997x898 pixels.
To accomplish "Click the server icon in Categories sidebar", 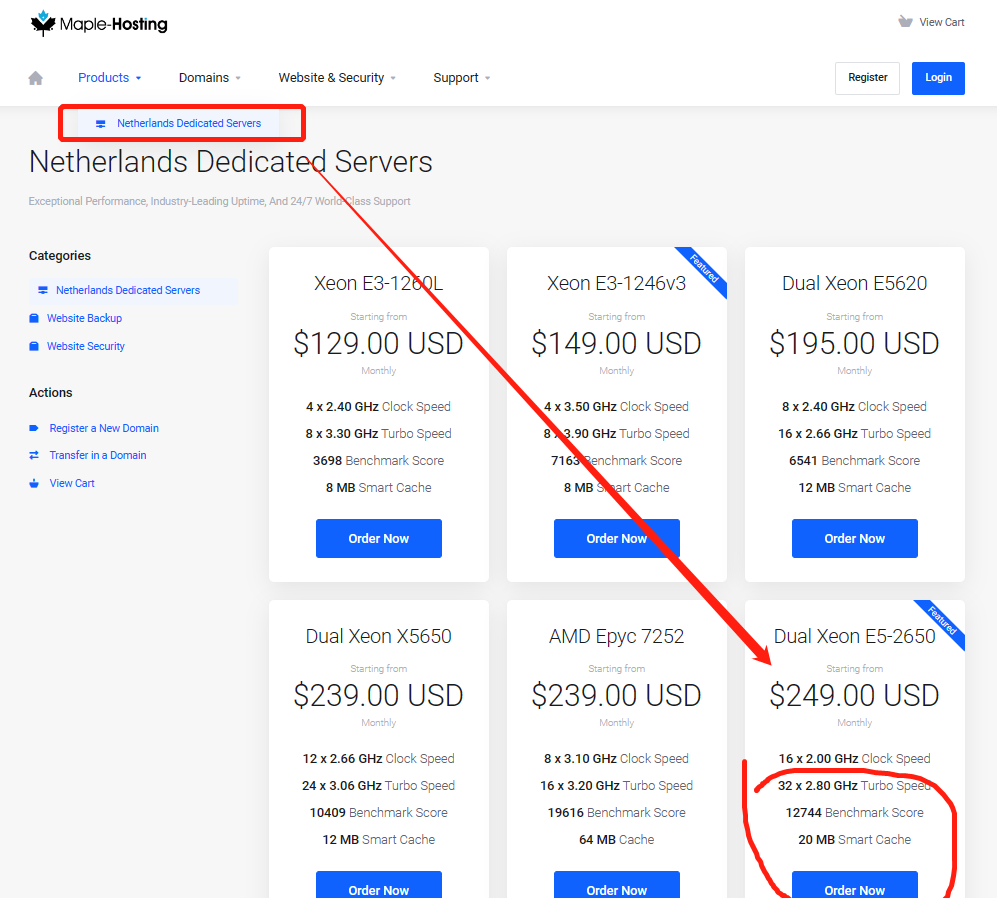I will tap(43, 290).
